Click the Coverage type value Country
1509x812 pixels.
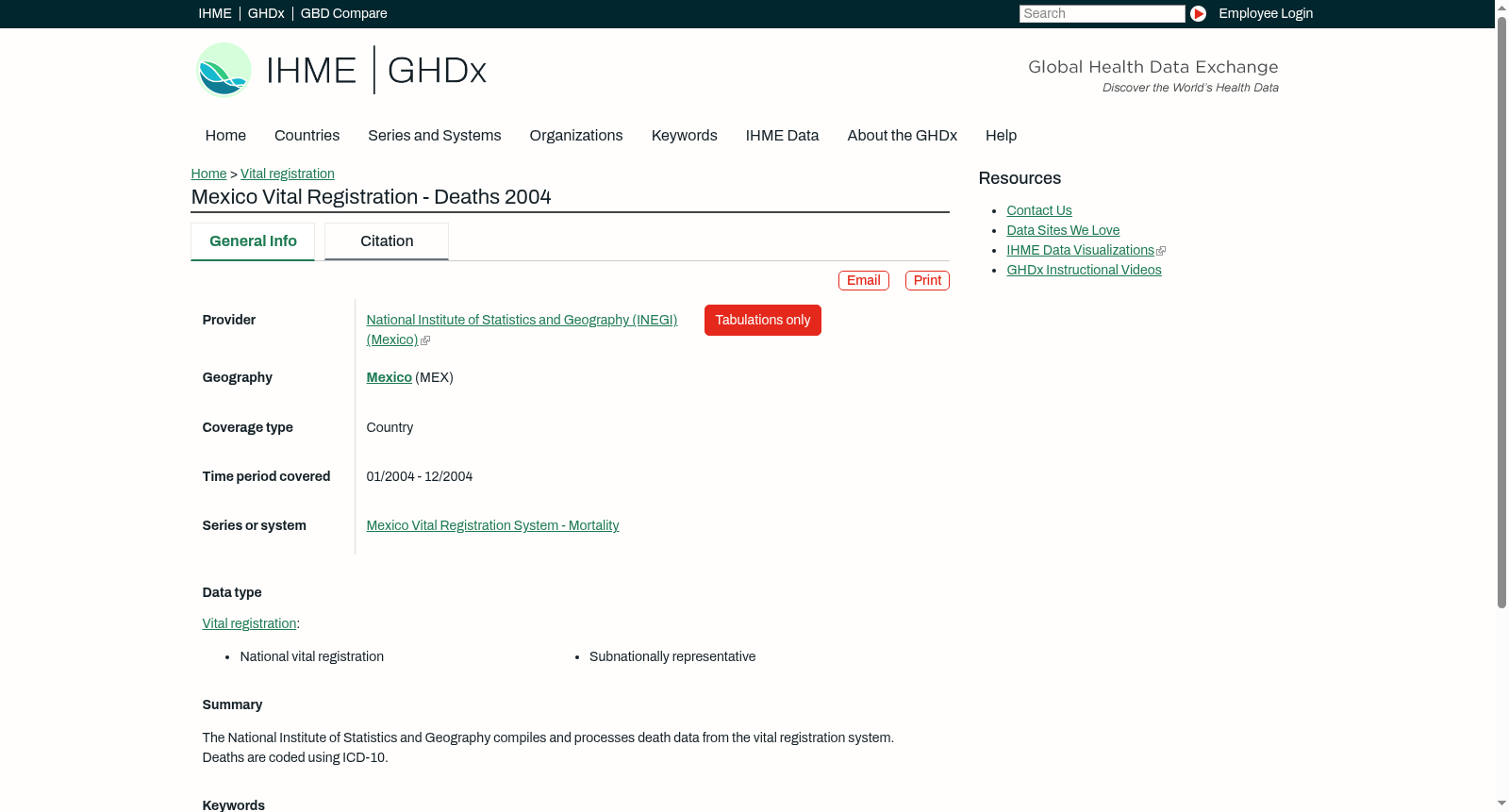390,427
